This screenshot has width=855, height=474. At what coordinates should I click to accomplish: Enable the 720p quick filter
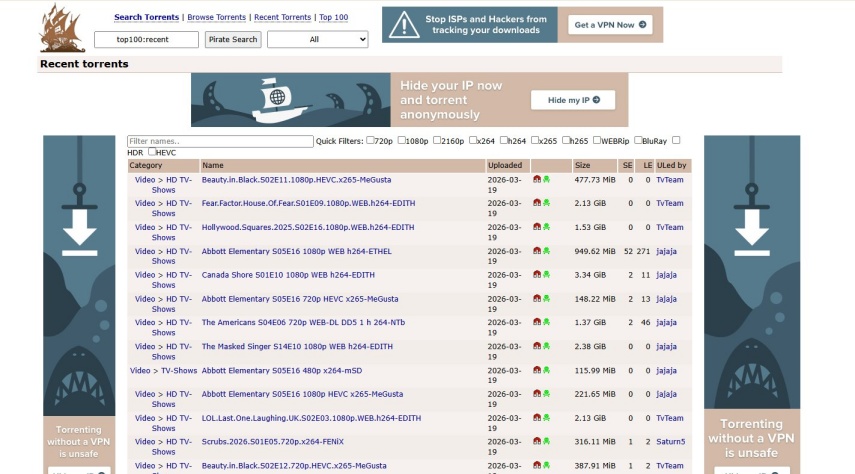(370, 140)
